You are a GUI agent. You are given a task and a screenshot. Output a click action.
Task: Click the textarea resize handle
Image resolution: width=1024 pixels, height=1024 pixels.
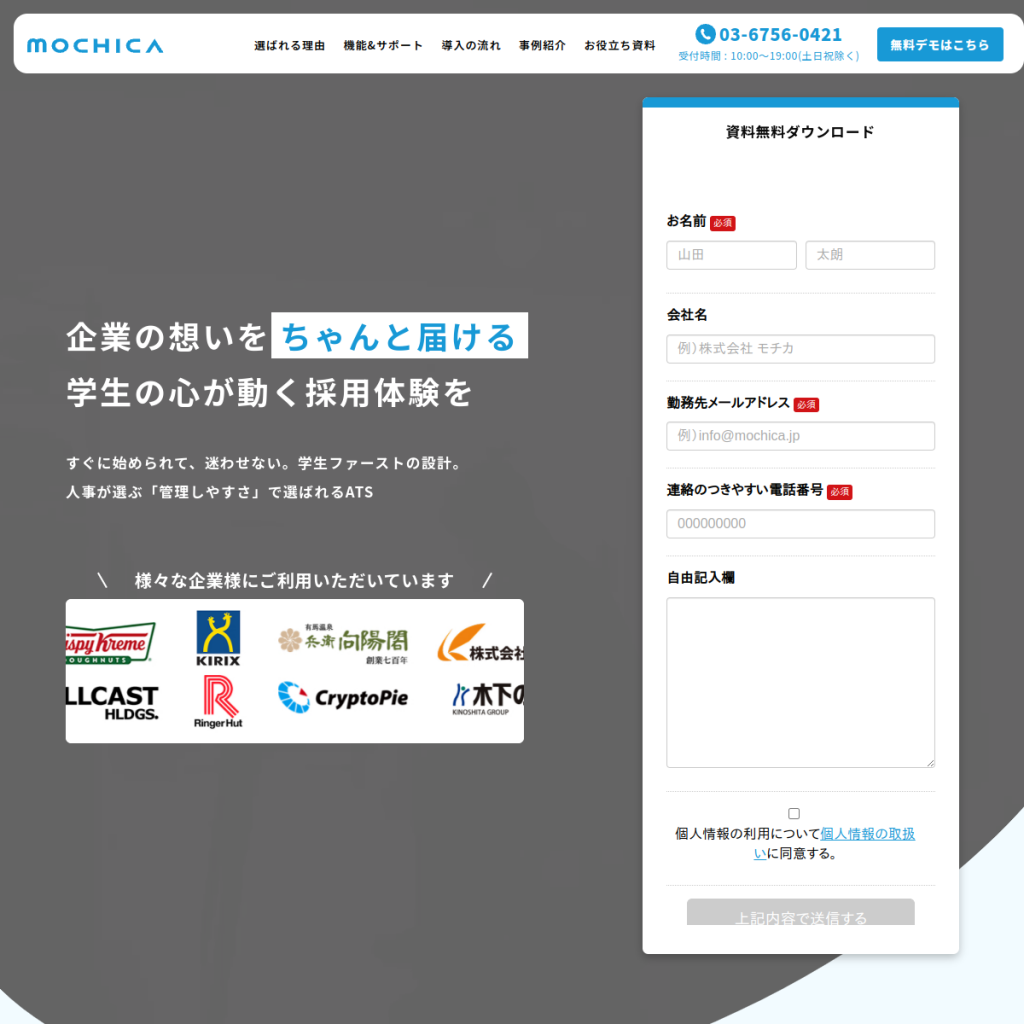click(x=931, y=763)
